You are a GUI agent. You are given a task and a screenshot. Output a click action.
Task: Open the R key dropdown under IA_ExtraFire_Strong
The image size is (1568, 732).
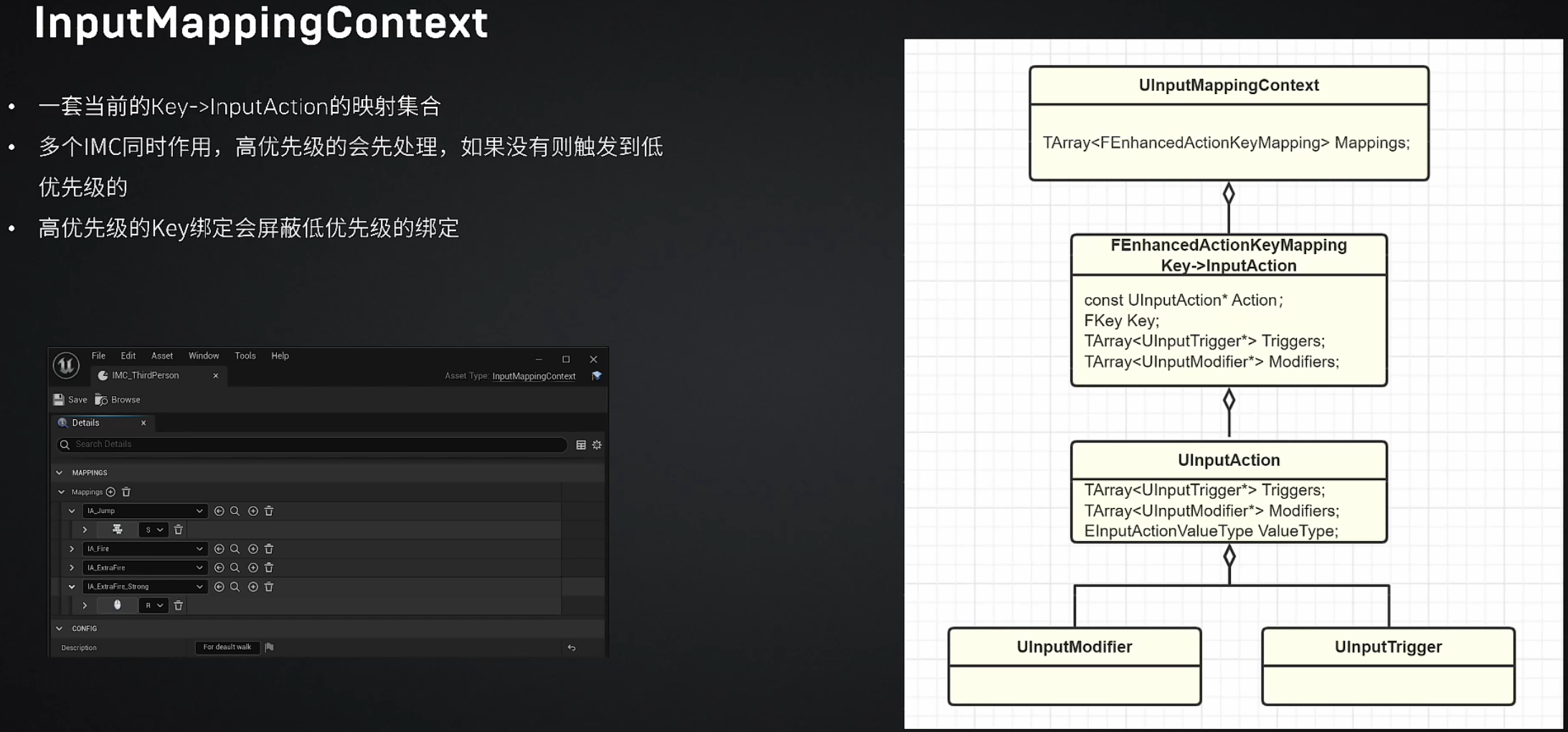[x=154, y=606]
